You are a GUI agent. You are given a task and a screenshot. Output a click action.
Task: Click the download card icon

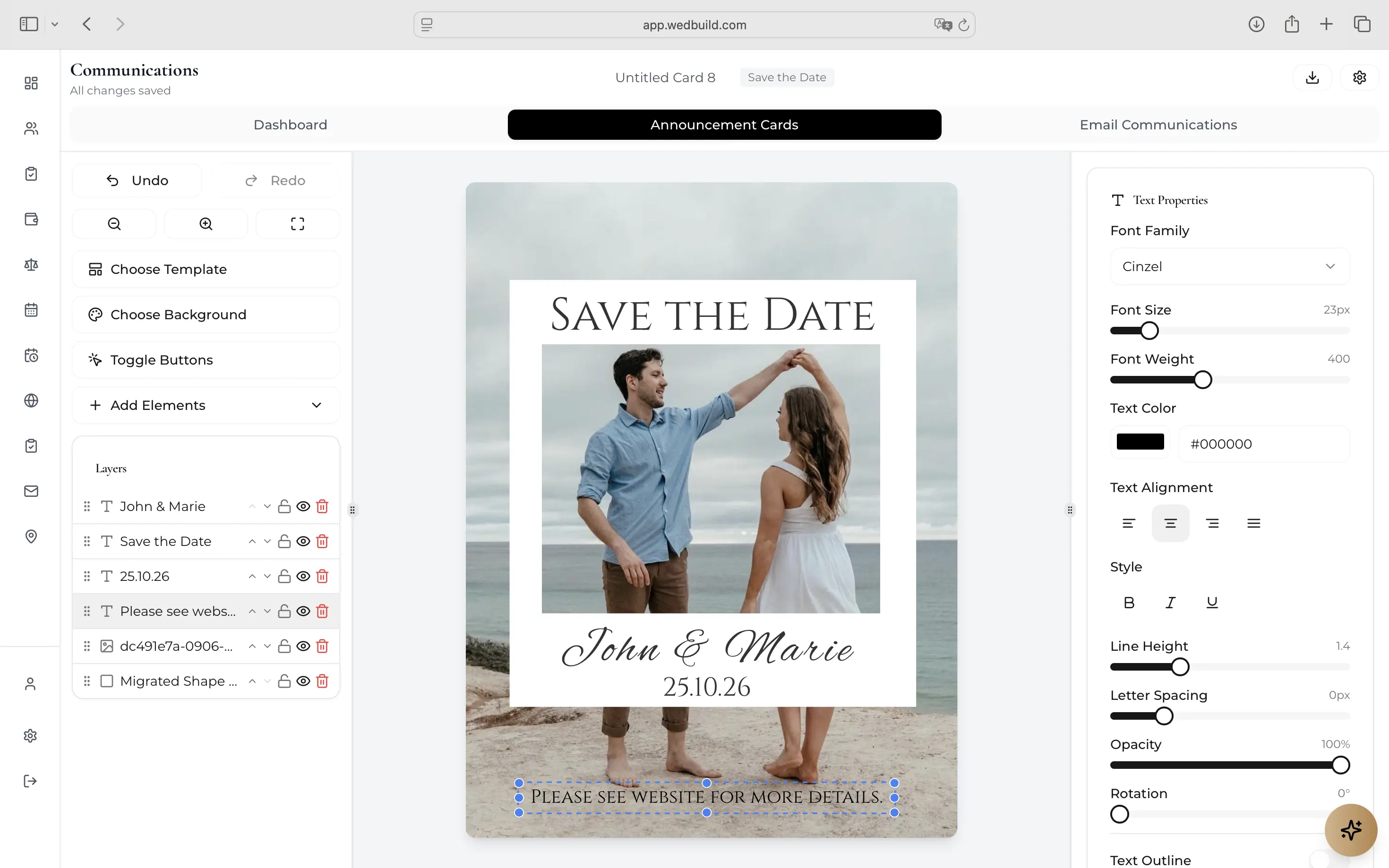(1312, 77)
